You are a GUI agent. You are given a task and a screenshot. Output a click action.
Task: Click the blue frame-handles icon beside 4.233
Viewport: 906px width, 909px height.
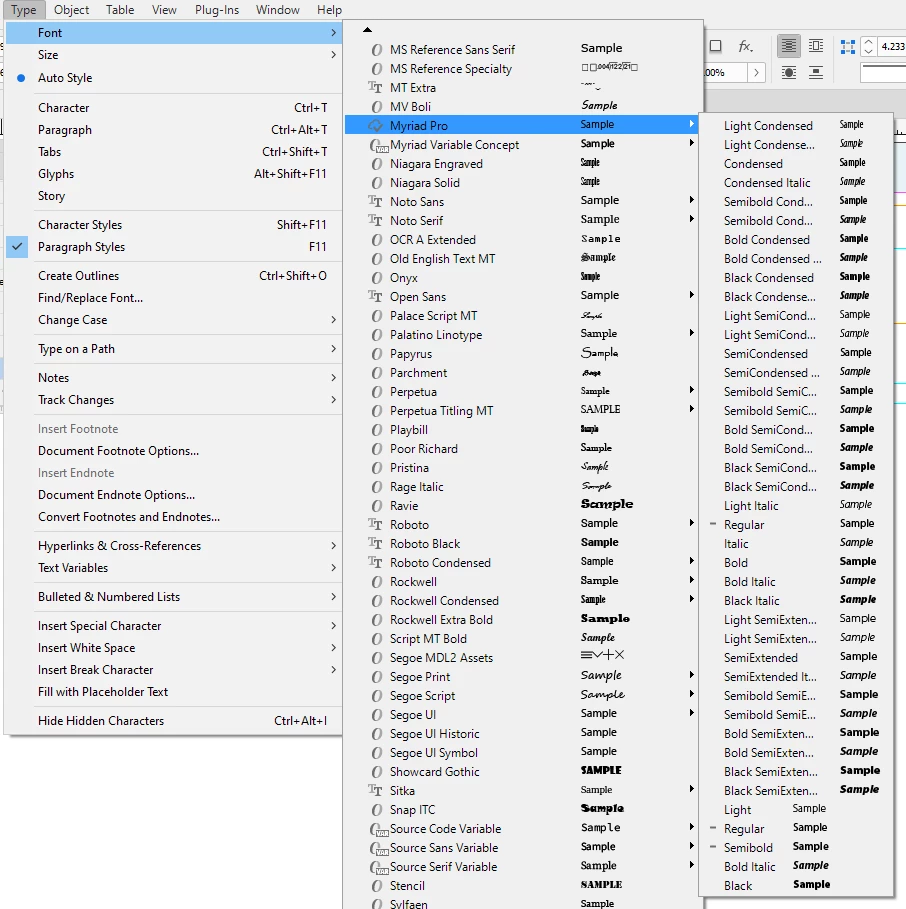[x=847, y=46]
